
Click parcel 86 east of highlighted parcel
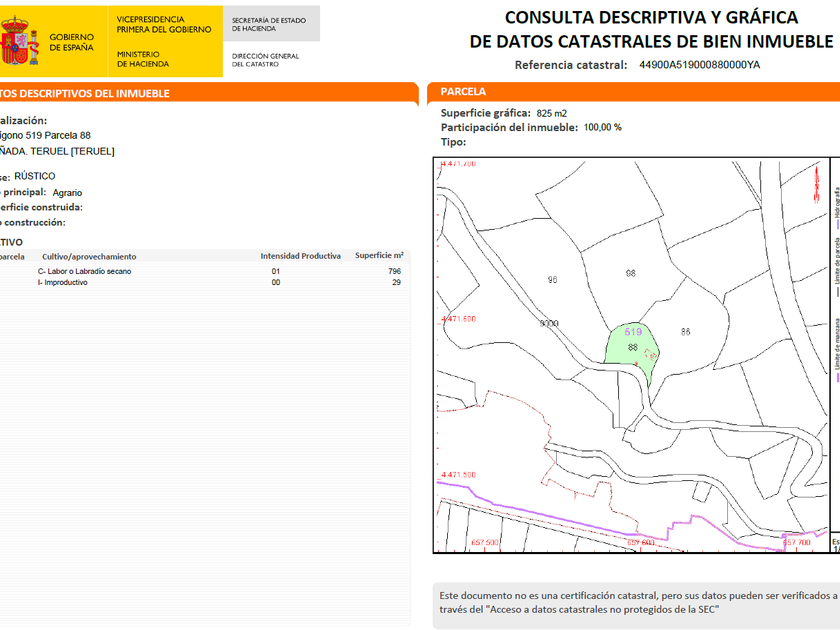pos(685,331)
